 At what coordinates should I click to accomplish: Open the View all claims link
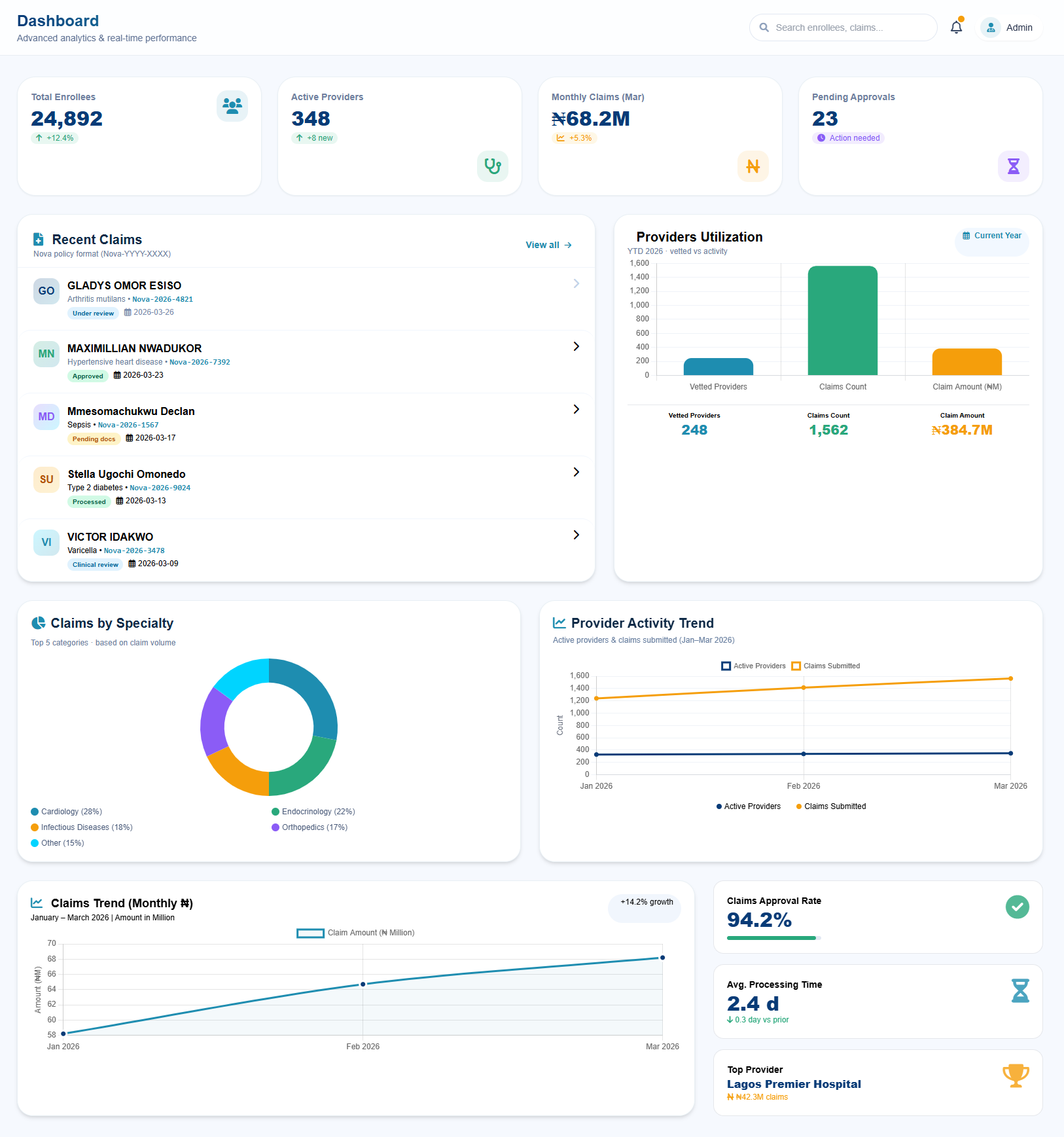[x=548, y=245]
